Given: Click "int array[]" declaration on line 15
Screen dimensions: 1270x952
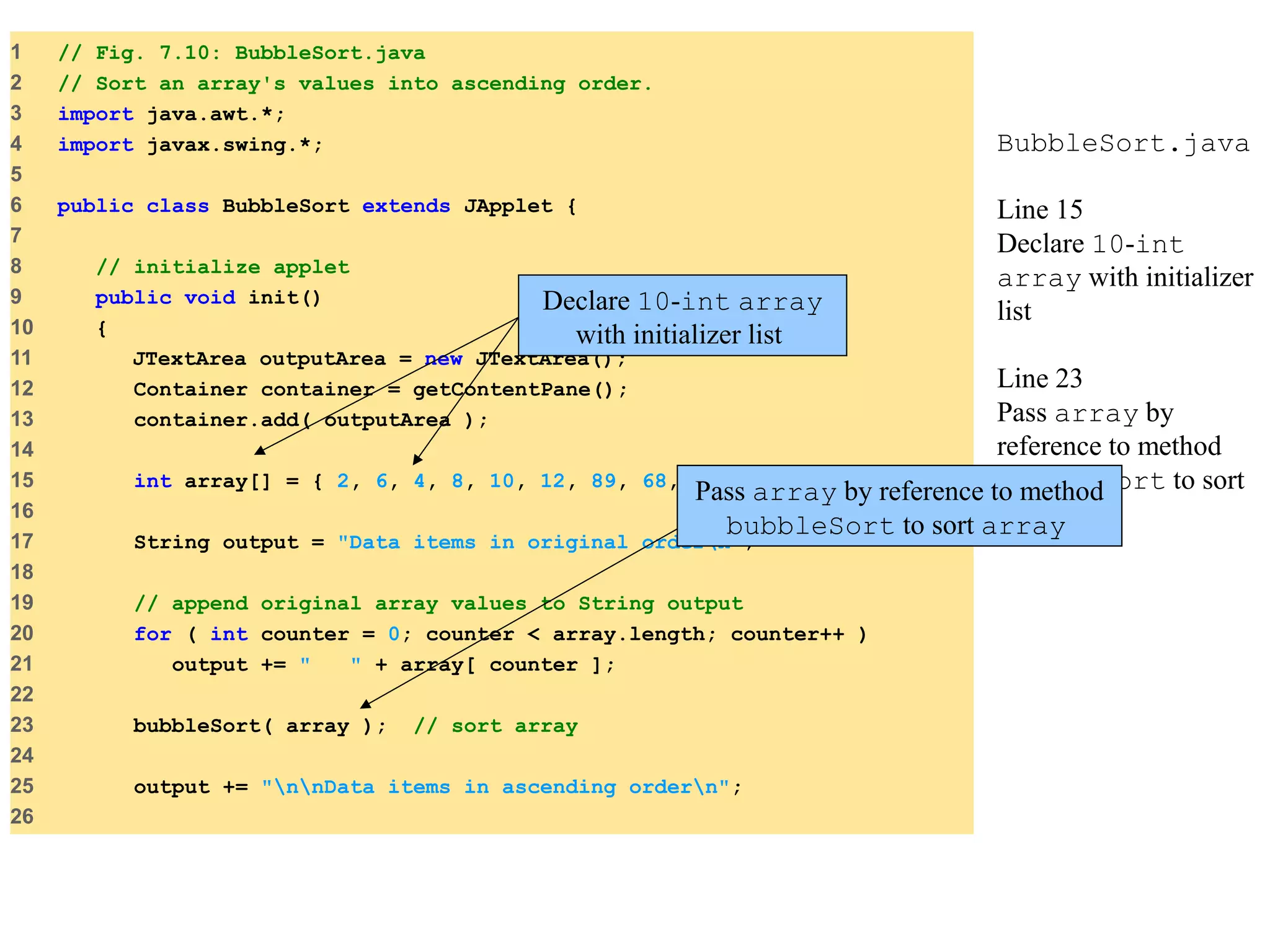Looking at the screenshot, I should [x=203, y=481].
